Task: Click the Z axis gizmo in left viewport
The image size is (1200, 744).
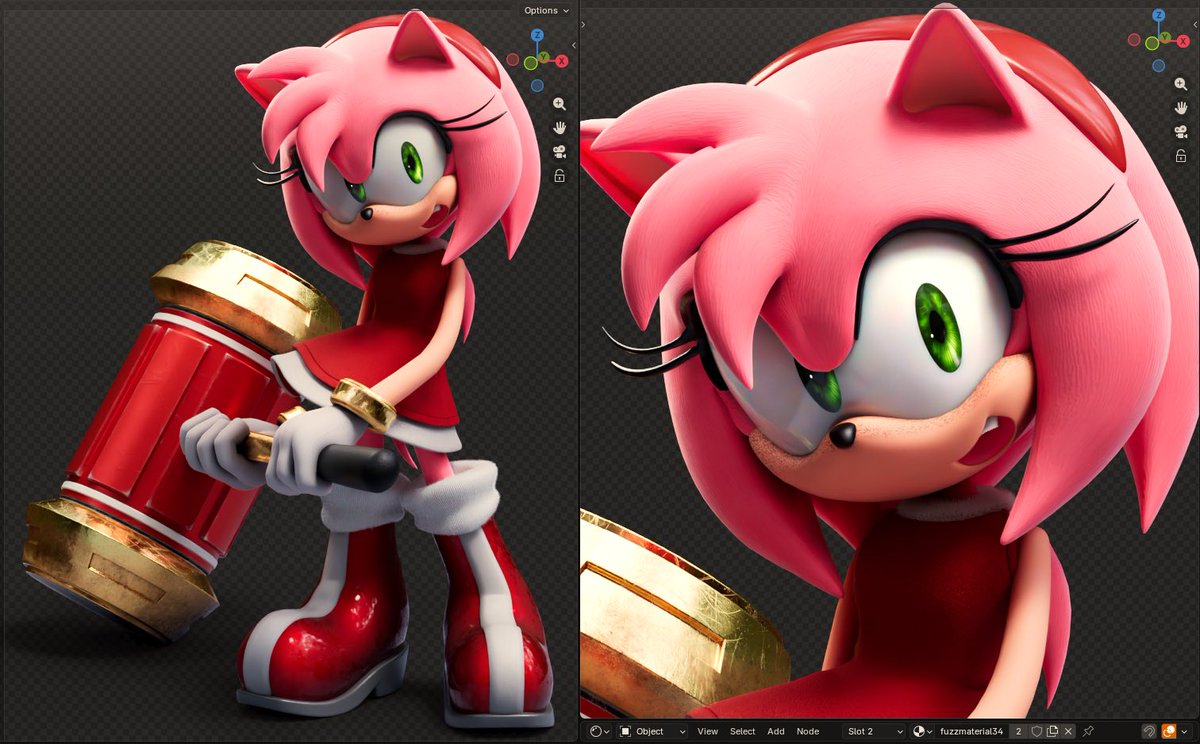Action: [537, 35]
